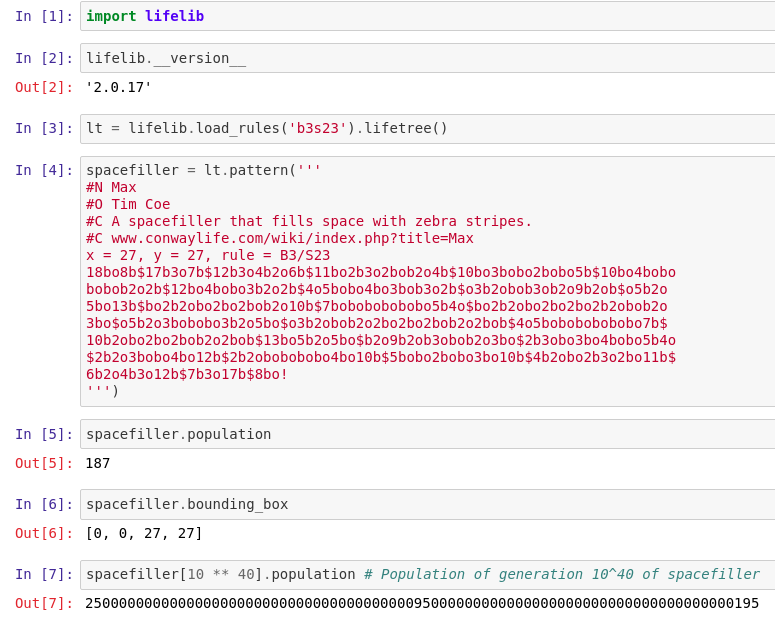The height and width of the screenshot is (622, 775).
Task: Click the bounding box output [0, 0, 27, 27]
Action: 144,533
